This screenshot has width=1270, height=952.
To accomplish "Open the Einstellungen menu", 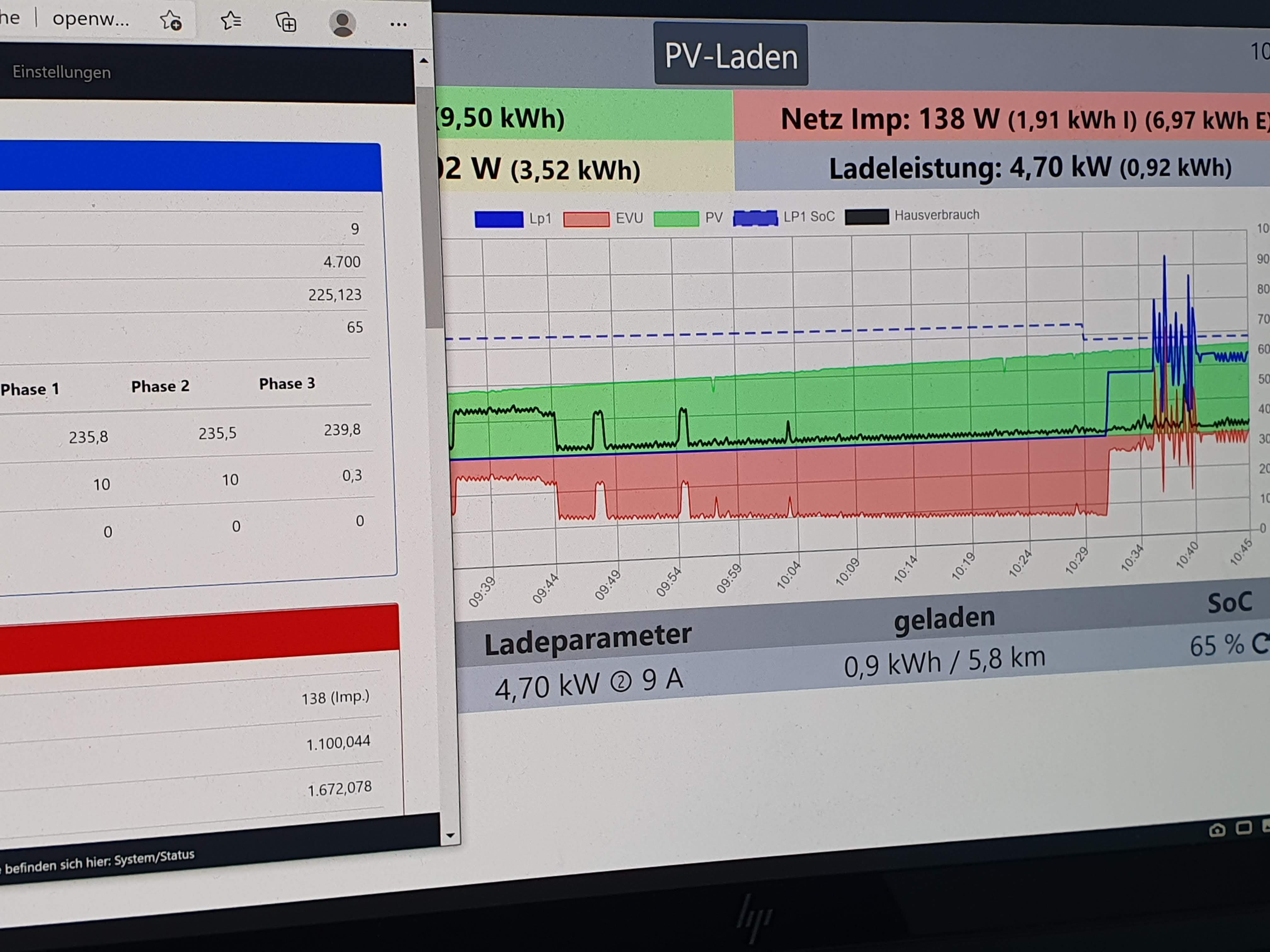I will tap(61, 72).
